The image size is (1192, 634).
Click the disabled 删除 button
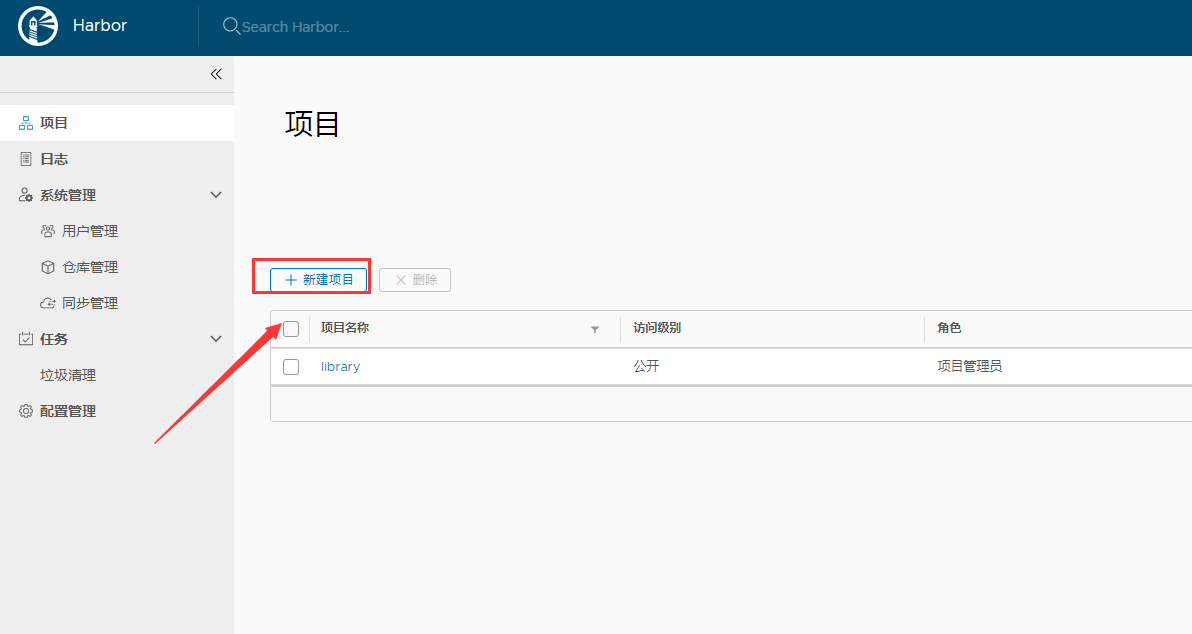(415, 280)
